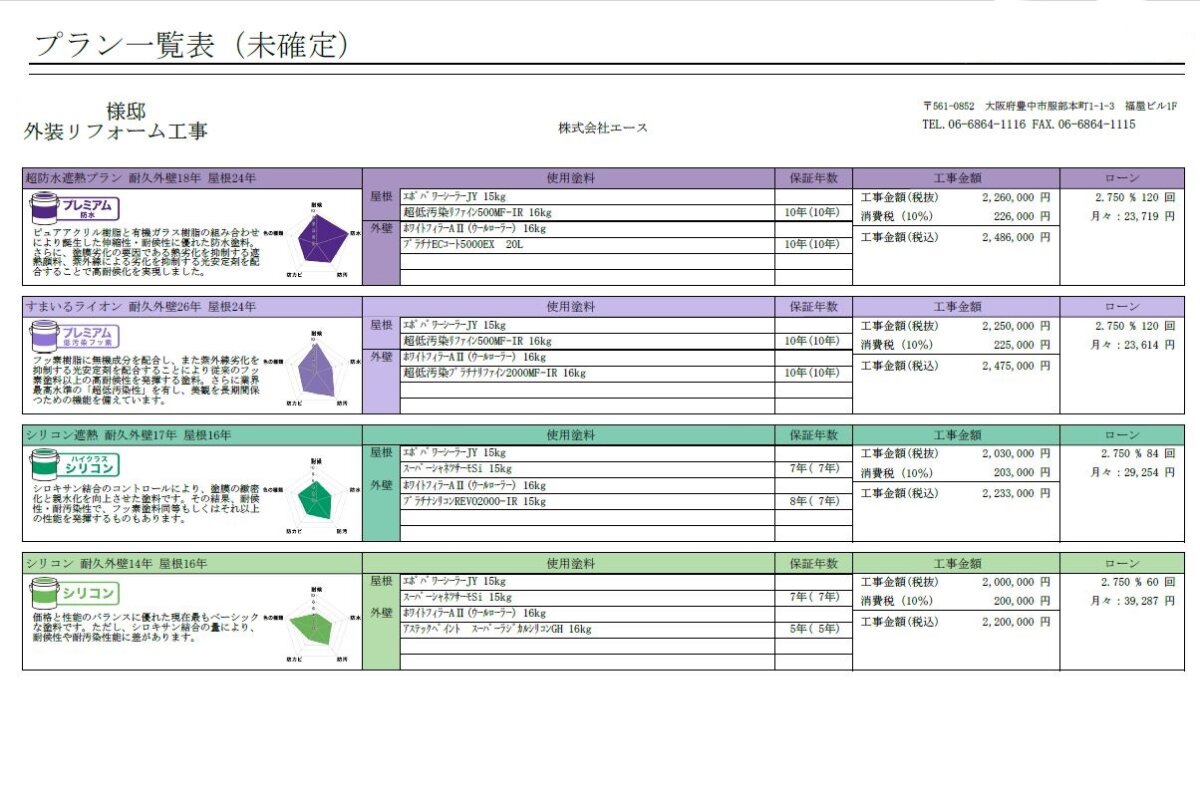Click the スーパーラジカルシリコンGH 16kg entry

tap(497, 630)
